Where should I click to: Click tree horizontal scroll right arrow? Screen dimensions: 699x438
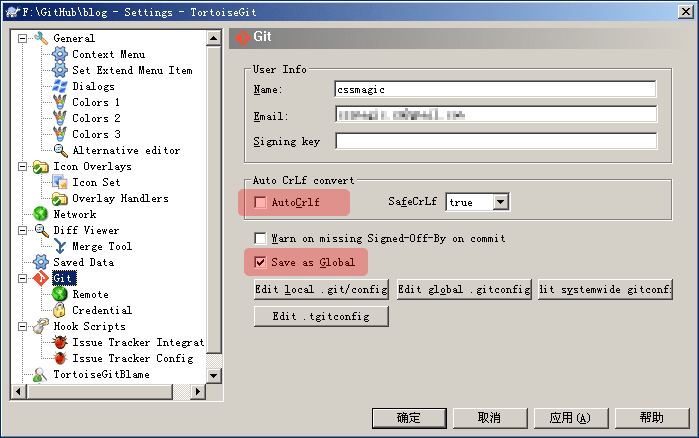tap(198, 392)
